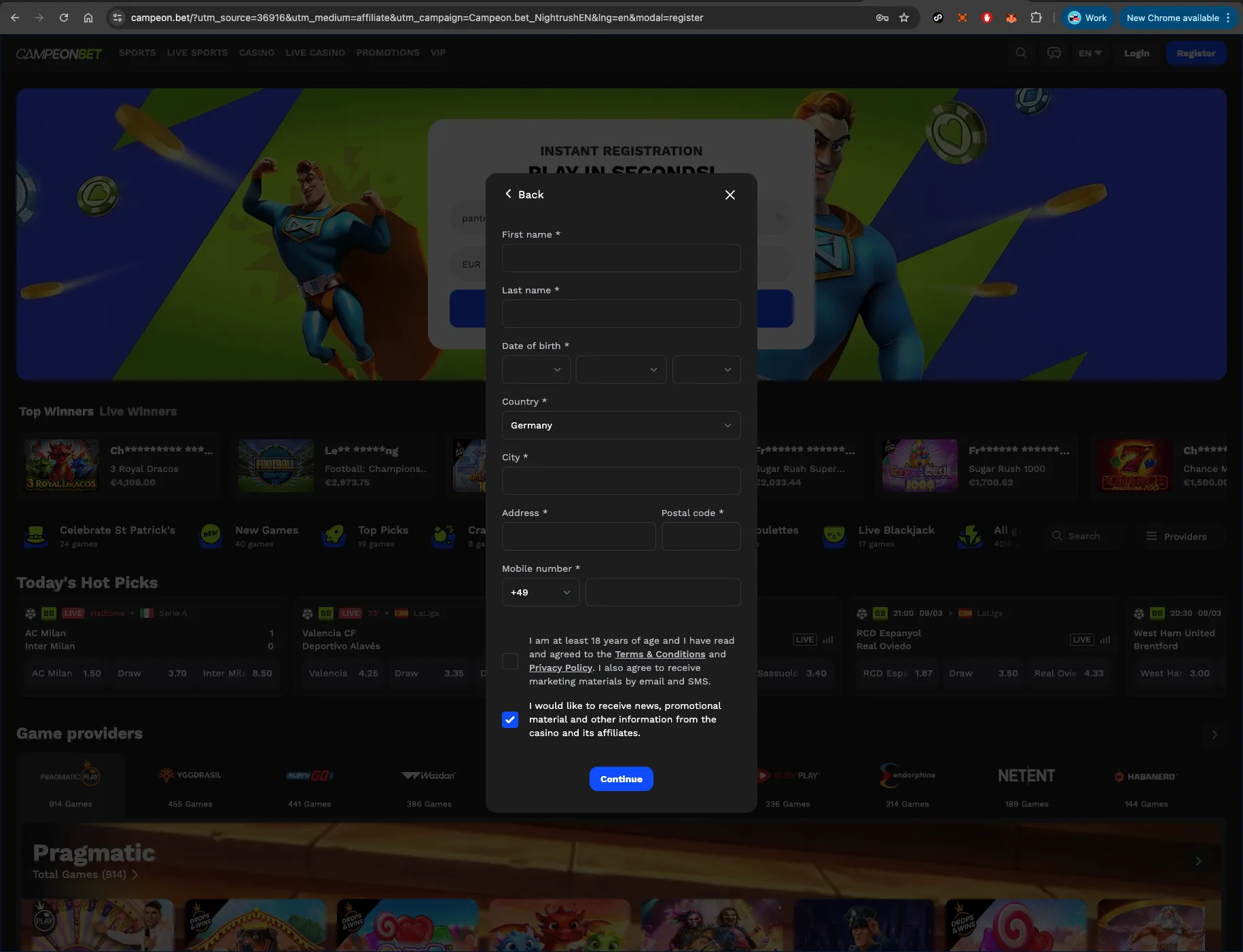The width and height of the screenshot is (1243, 952).
Task: Tick the age and Terms agreement checkbox
Action: click(510, 661)
